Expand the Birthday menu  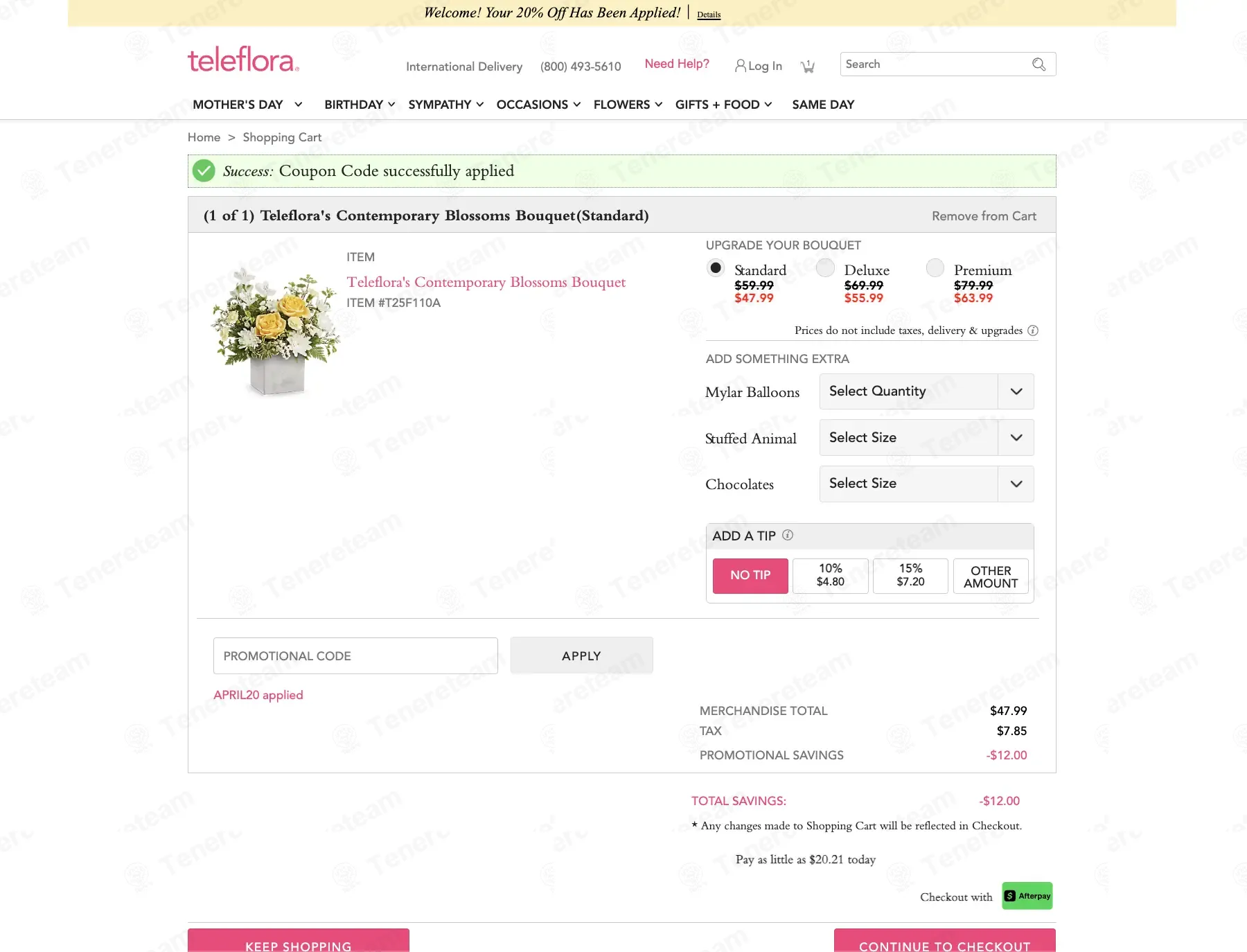360,105
